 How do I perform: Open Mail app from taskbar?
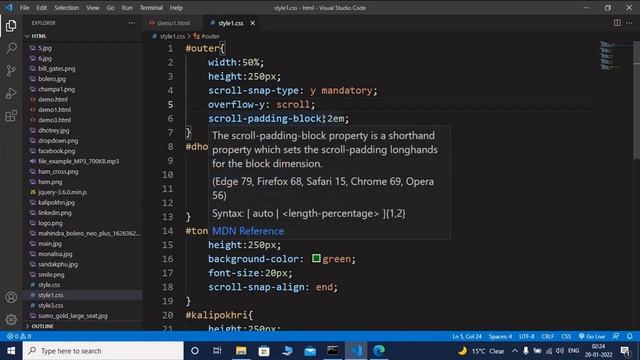click(x=310, y=351)
